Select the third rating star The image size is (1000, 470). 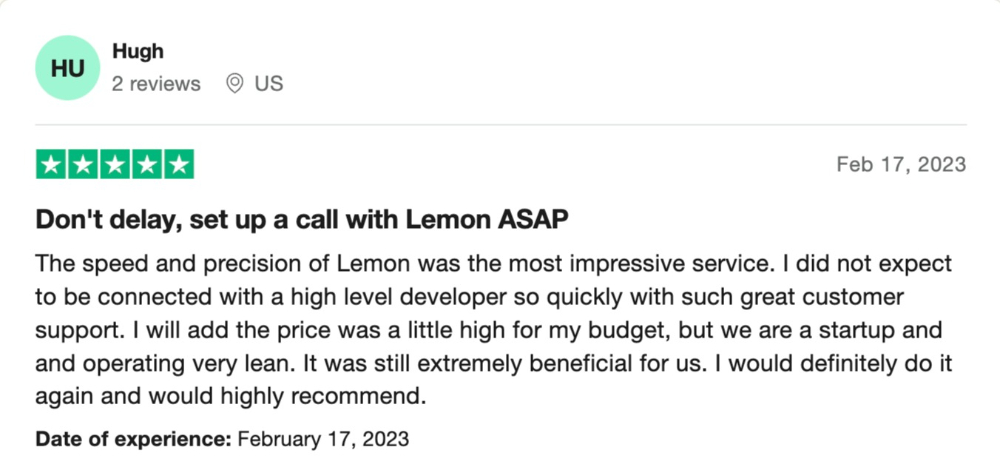coord(115,165)
